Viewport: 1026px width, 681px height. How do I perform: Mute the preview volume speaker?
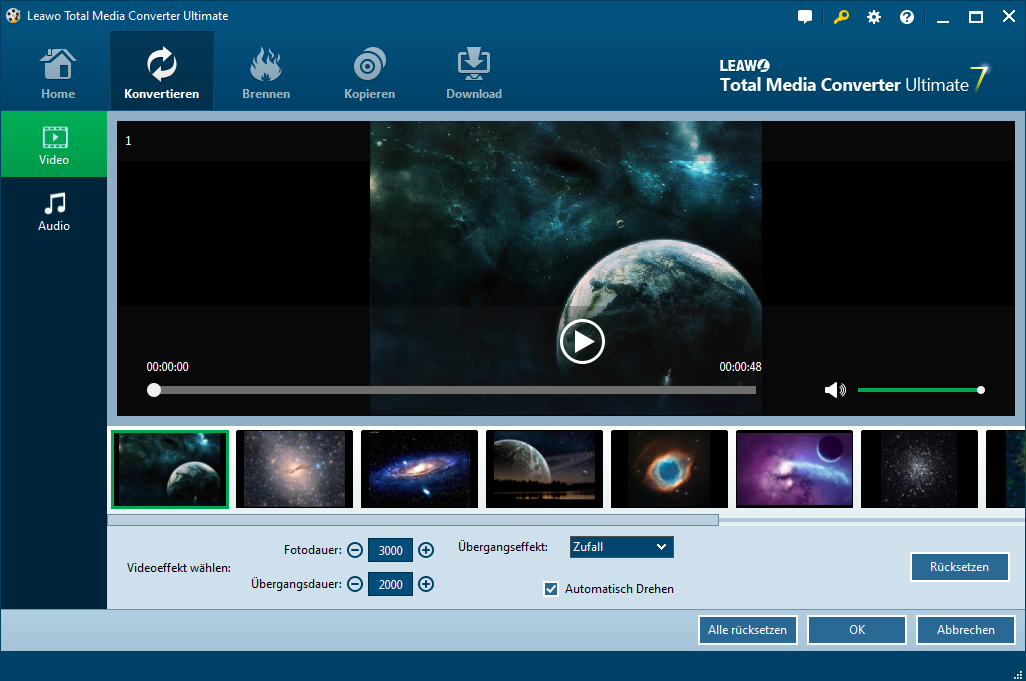coord(834,390)
